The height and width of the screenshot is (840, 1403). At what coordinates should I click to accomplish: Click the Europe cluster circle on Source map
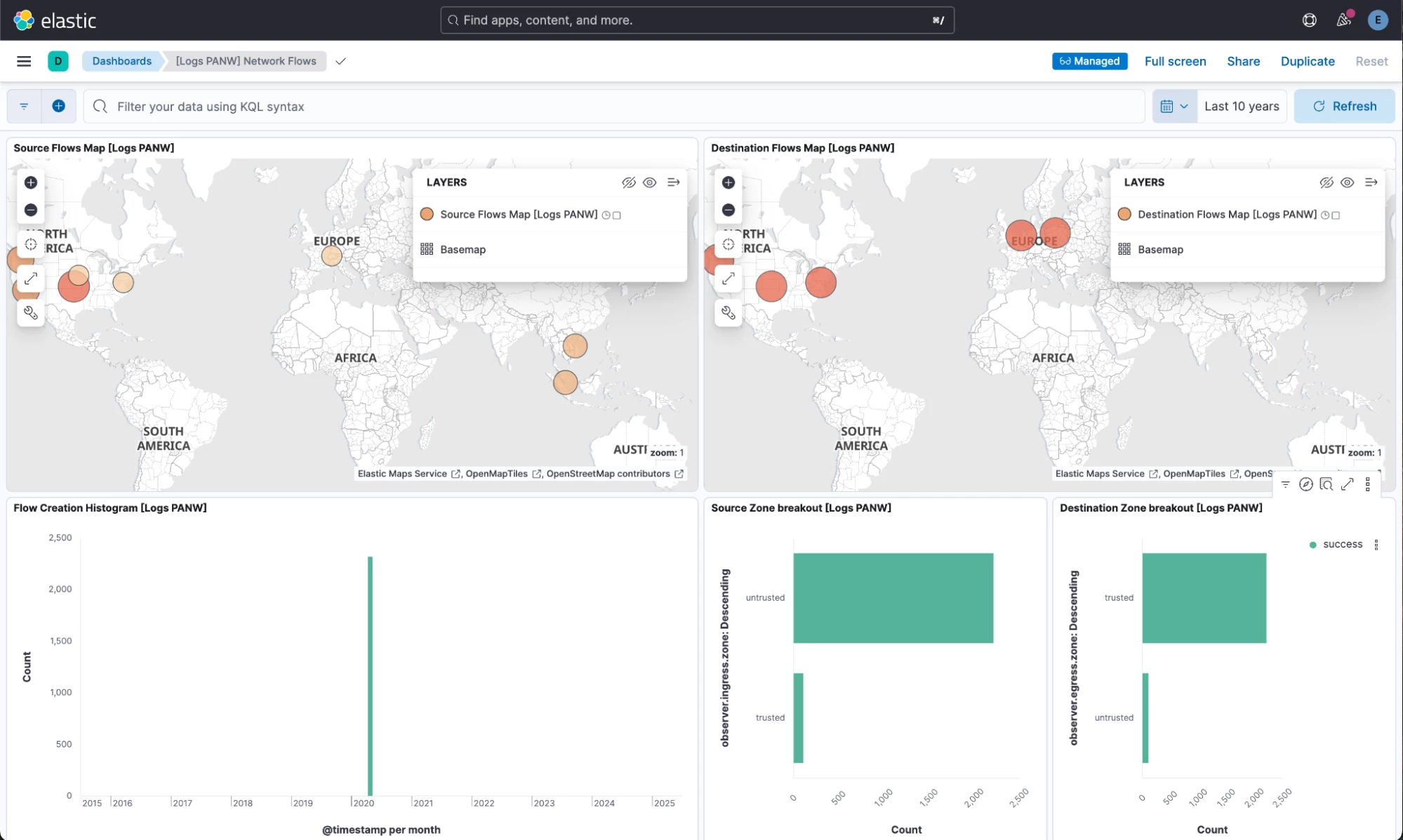pyautogui.click(x=331, y=255)
